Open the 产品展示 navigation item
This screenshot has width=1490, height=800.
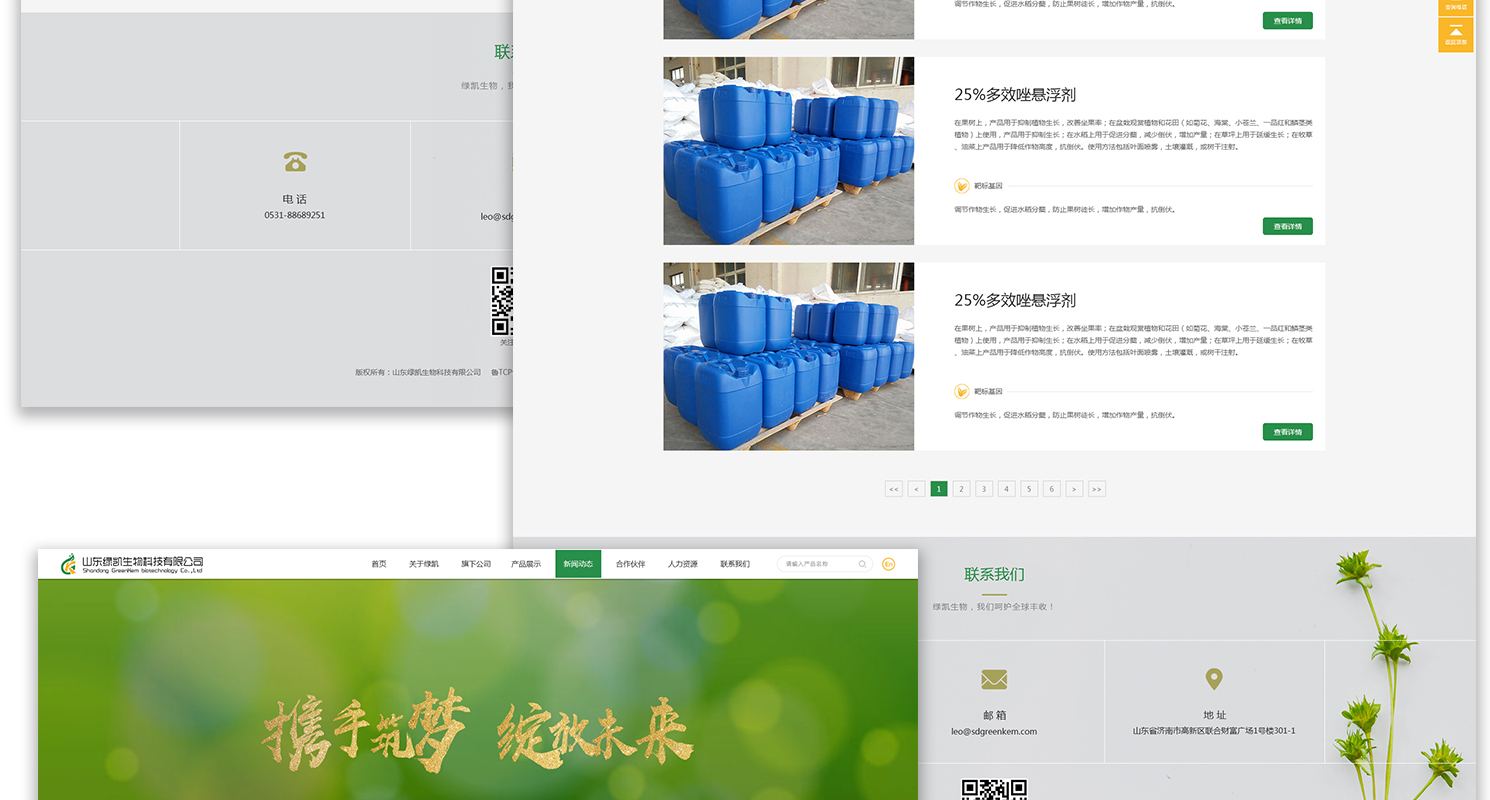tap(526, 564)
